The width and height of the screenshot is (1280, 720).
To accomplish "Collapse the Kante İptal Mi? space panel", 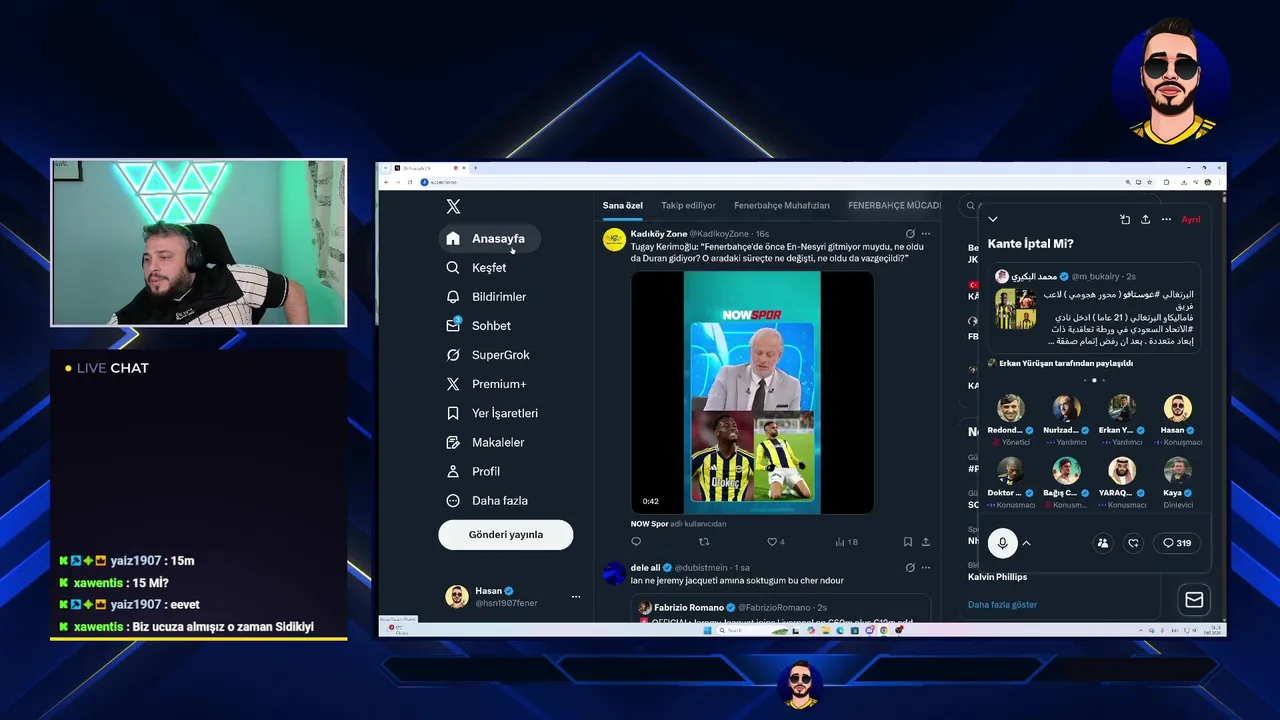I will (993, 219).
